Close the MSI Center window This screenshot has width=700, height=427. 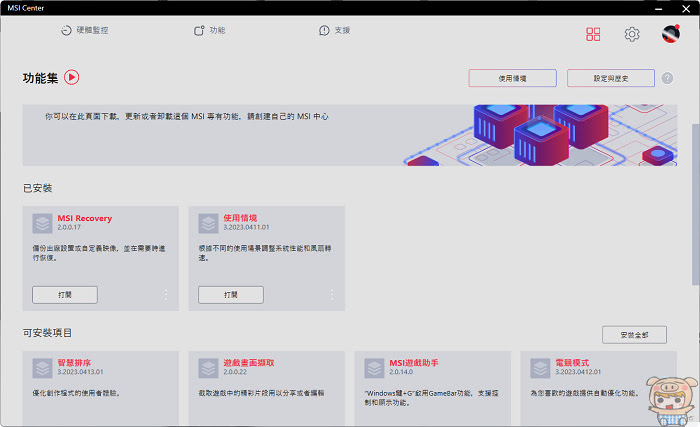686,8
